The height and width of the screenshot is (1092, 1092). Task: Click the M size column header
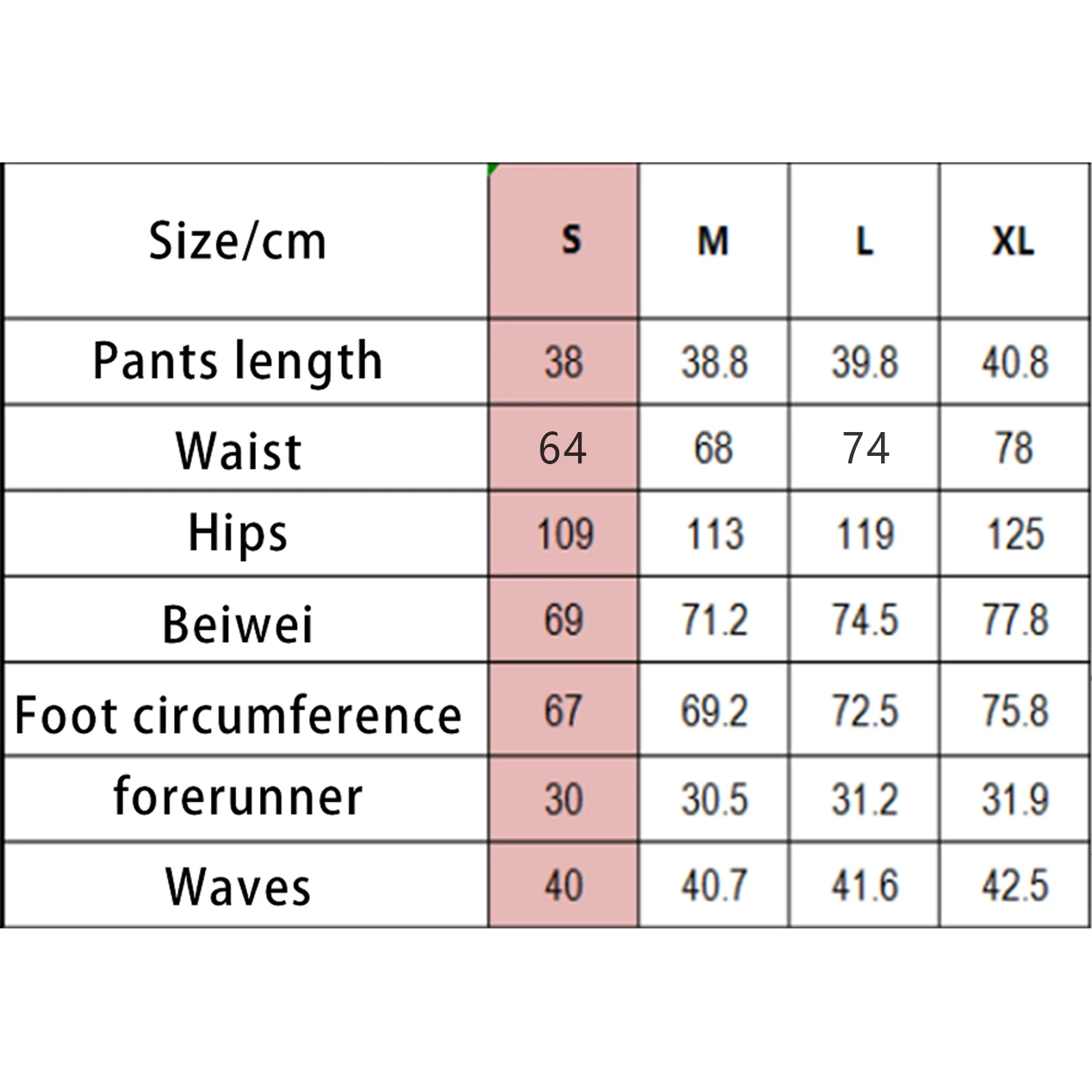714,241
